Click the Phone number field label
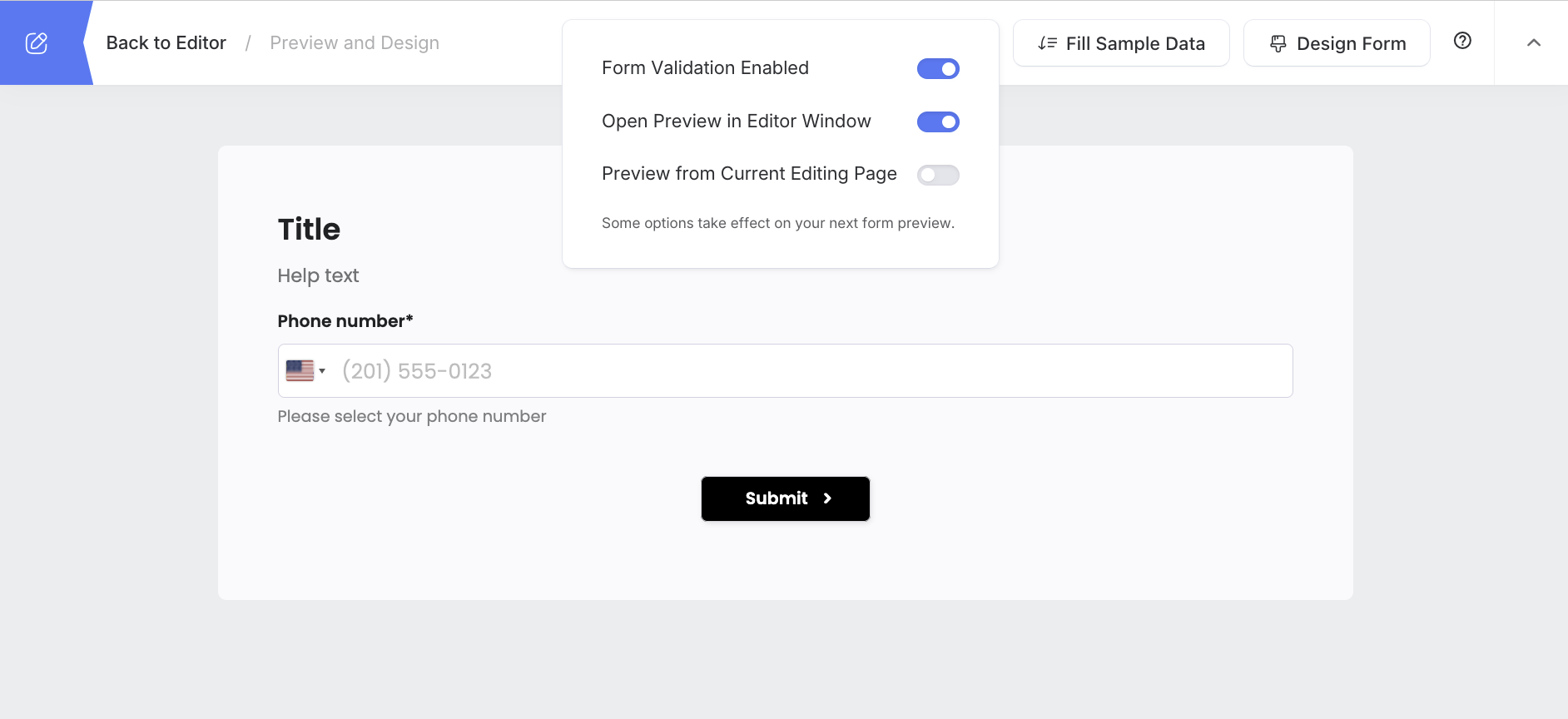Viewport: 1568px width, 719px height. point(345,321)
